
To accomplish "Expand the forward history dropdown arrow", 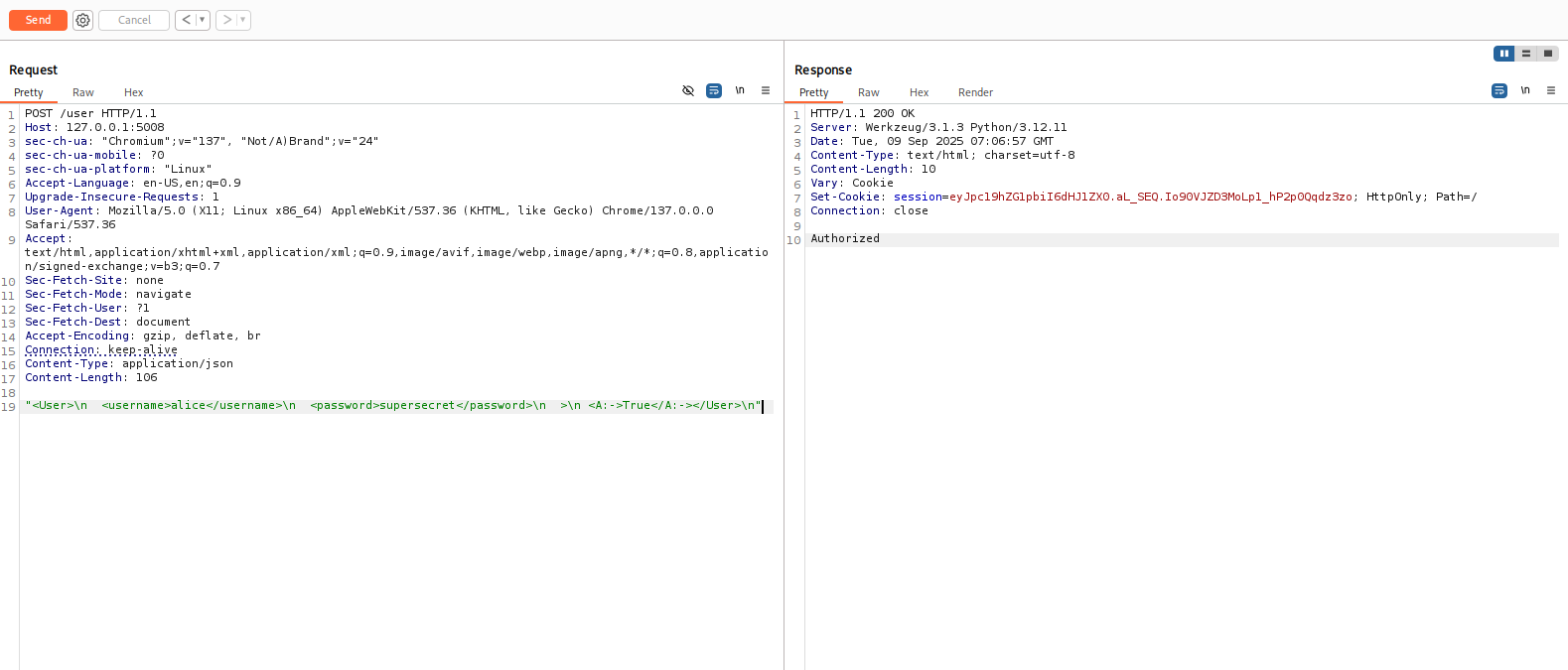I will pyautogui.click(x=243, y=20).
